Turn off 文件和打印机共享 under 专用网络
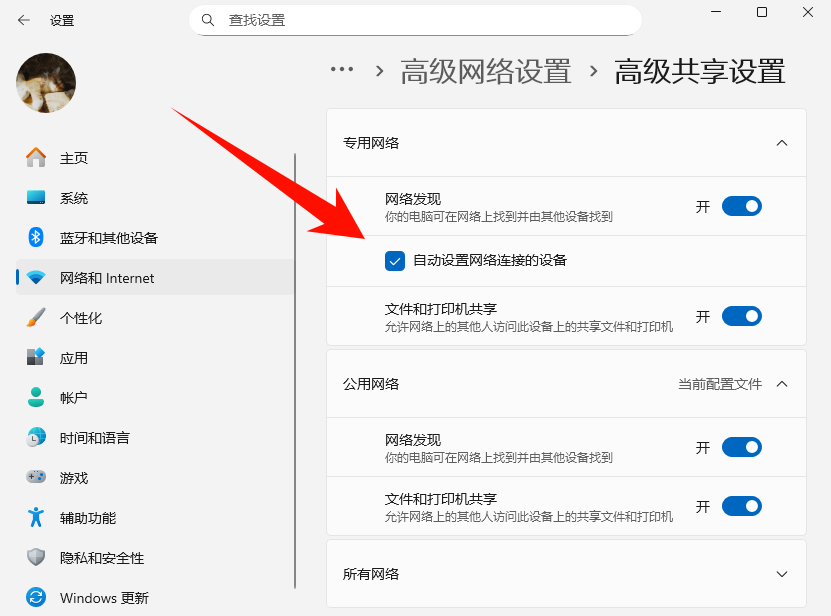This screenshot has height=616, width=831. [742, 316]
